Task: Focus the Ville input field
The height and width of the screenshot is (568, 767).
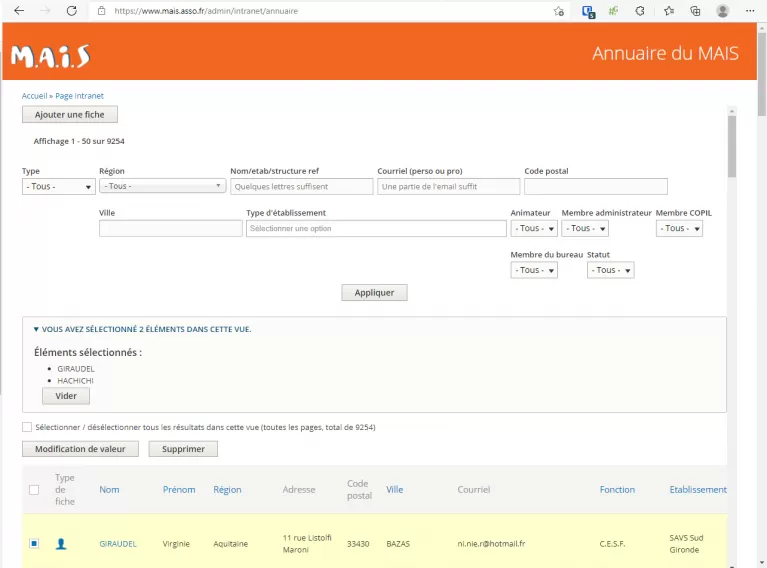Action: point(171,228)
